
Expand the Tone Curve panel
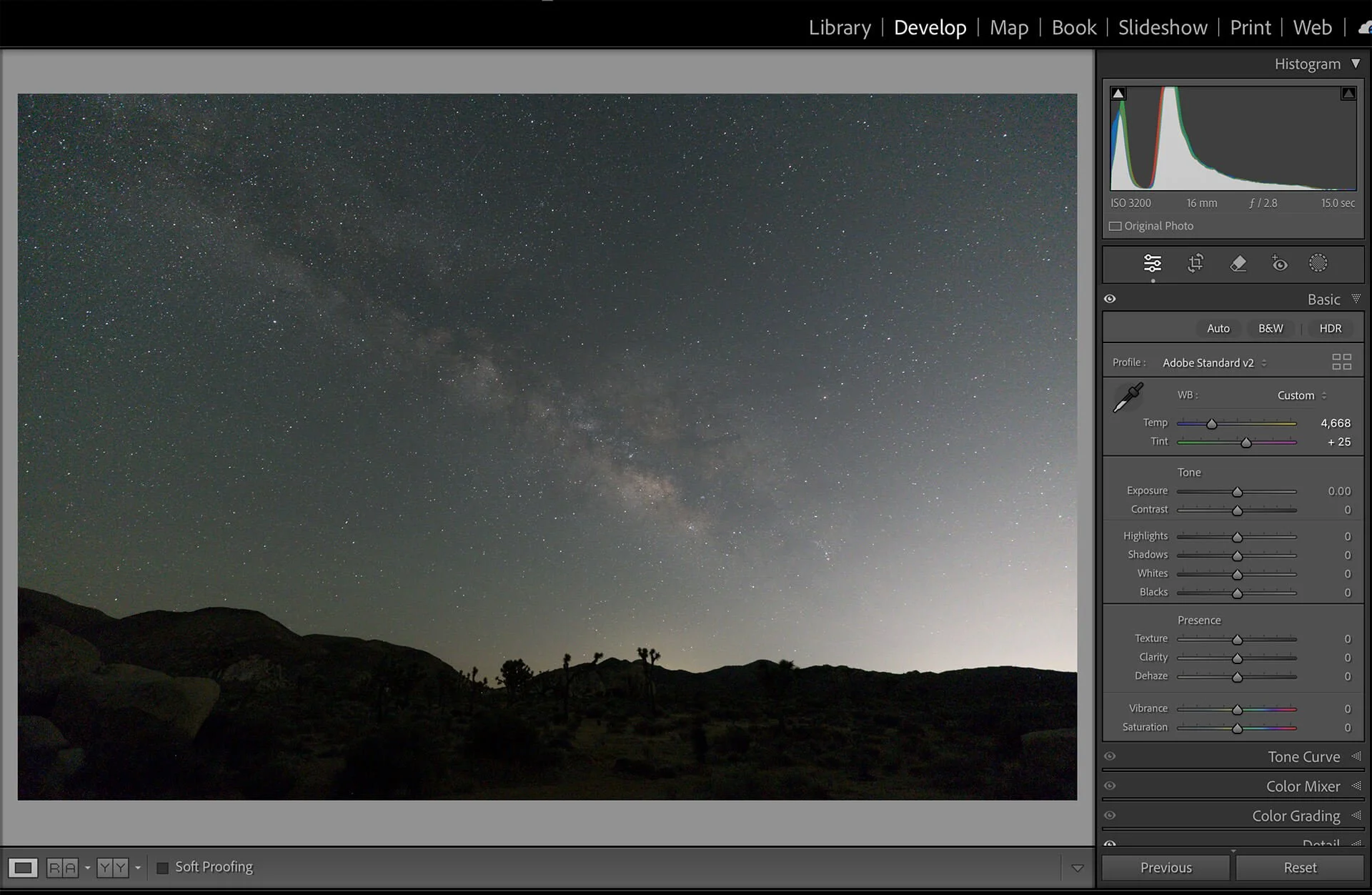point(1303,756)
